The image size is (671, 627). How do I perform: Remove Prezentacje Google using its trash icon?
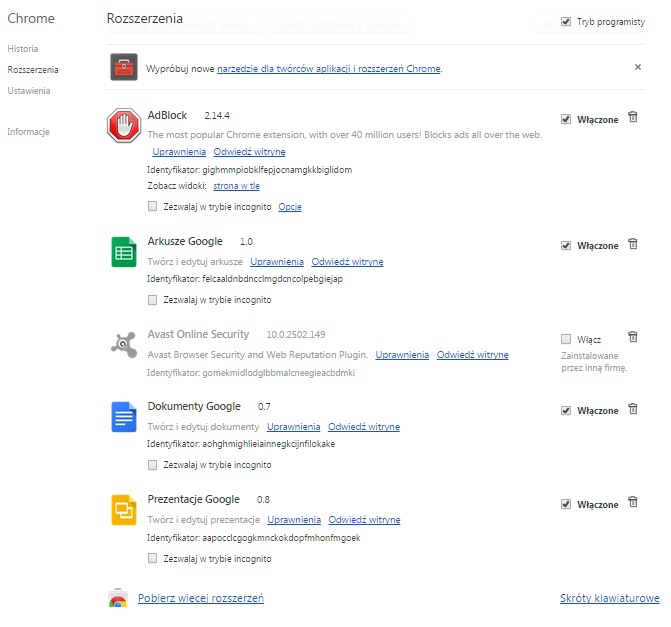pos(632,502)
